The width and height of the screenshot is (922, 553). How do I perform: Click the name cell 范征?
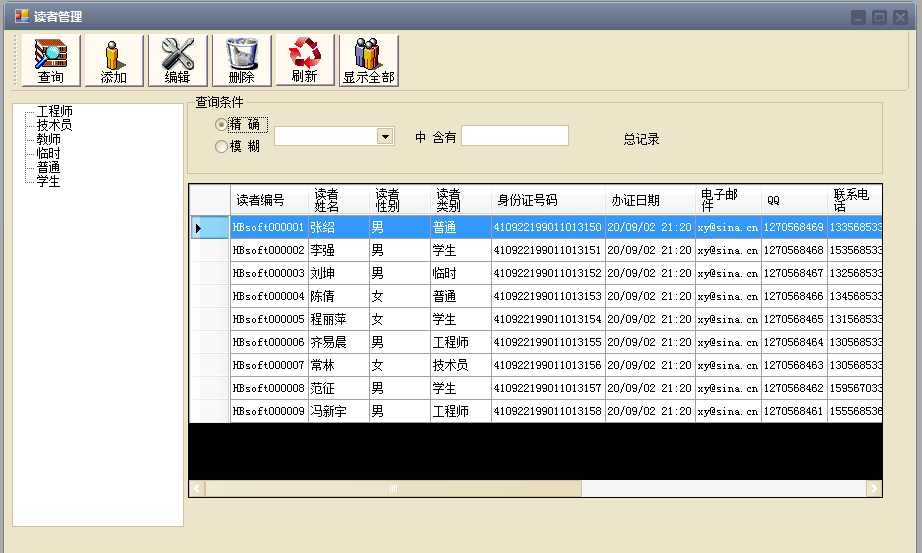click(x=339, y=388)
